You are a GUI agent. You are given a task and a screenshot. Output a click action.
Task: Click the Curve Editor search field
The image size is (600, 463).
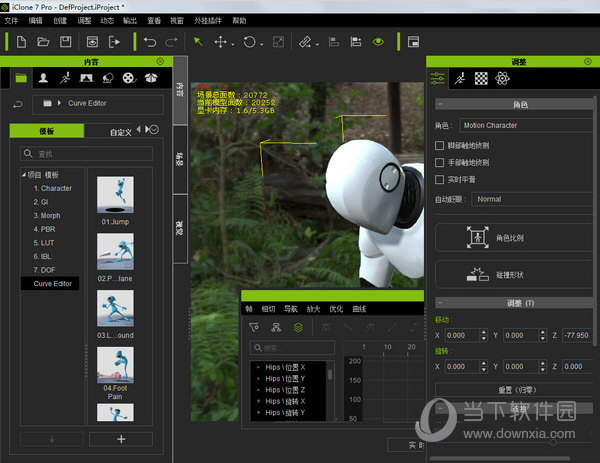(292, 348)
